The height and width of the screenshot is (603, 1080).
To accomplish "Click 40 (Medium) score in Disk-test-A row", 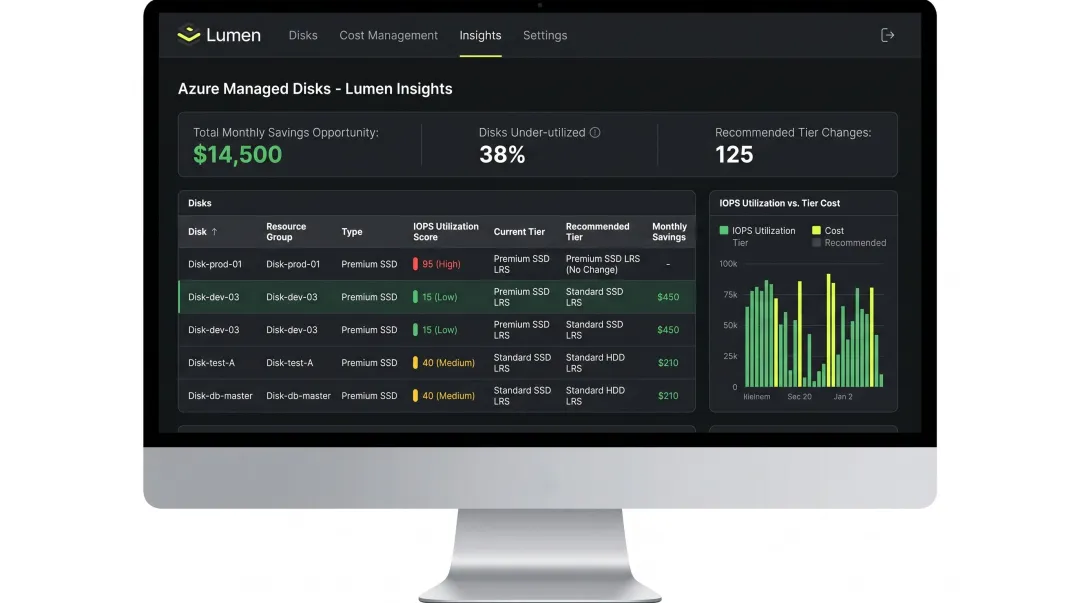I will [448, 362].
